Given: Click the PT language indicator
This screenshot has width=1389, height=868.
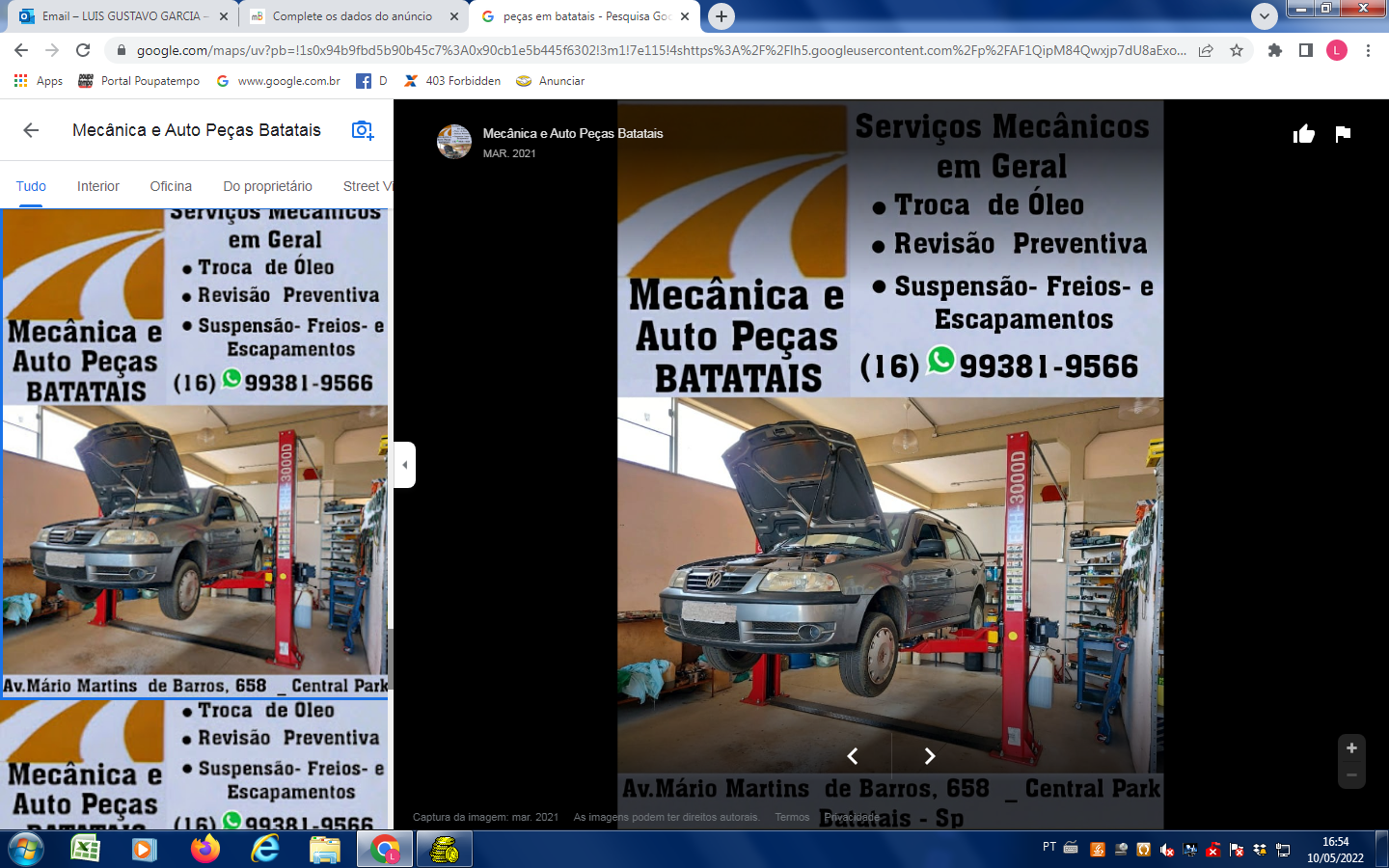Looking at the screenshot, I should click(1049, 847).
